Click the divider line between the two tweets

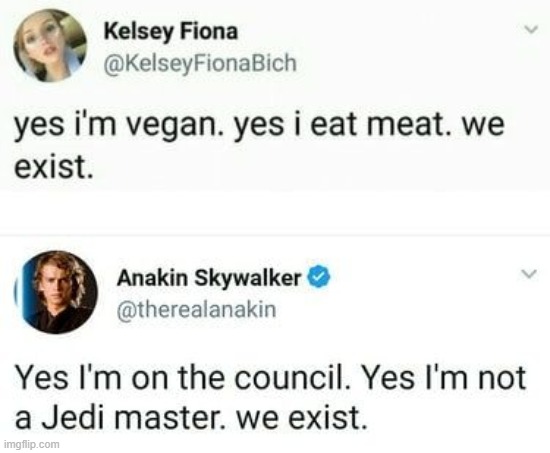[275, 235]
